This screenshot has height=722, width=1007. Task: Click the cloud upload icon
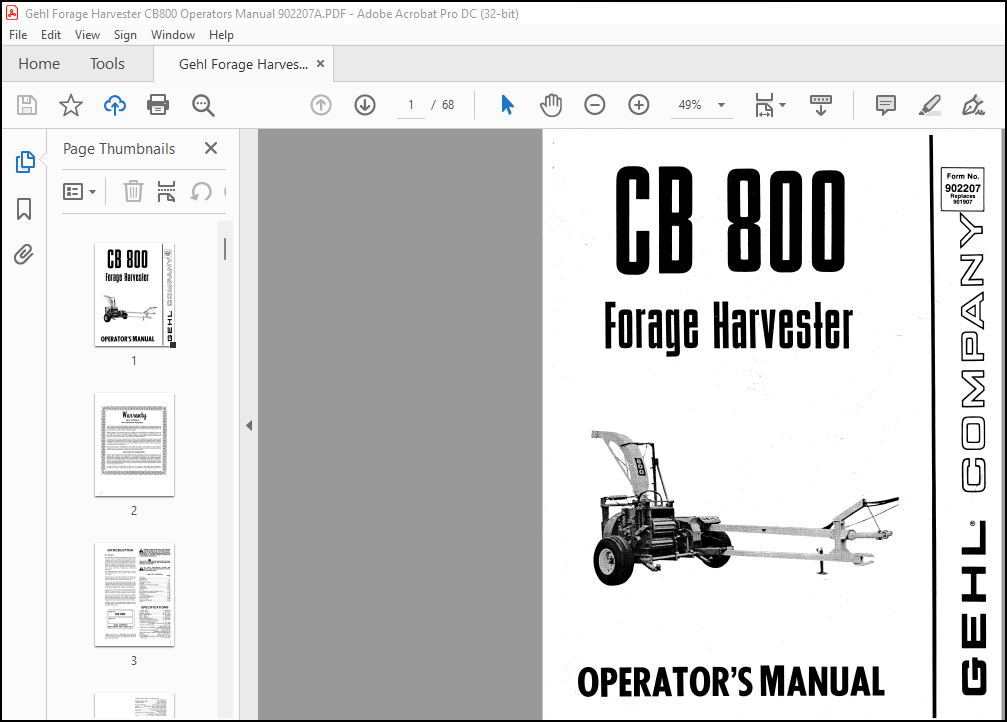pyautogui.click(x=115, y=105)
